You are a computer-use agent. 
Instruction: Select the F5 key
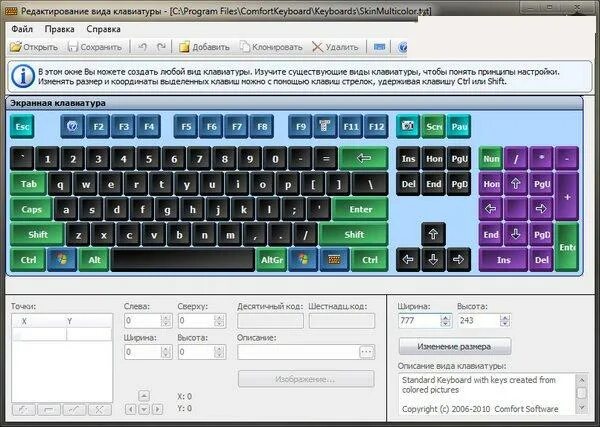pos(186,126)
